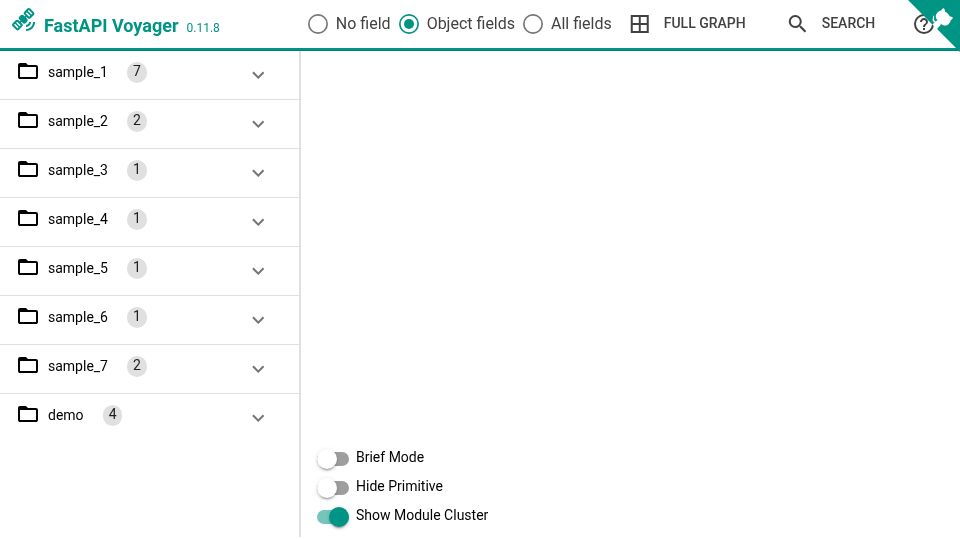Click the sample_6 folder icon
This screenshot has height=540, width=960.
[x=28, y=317]
